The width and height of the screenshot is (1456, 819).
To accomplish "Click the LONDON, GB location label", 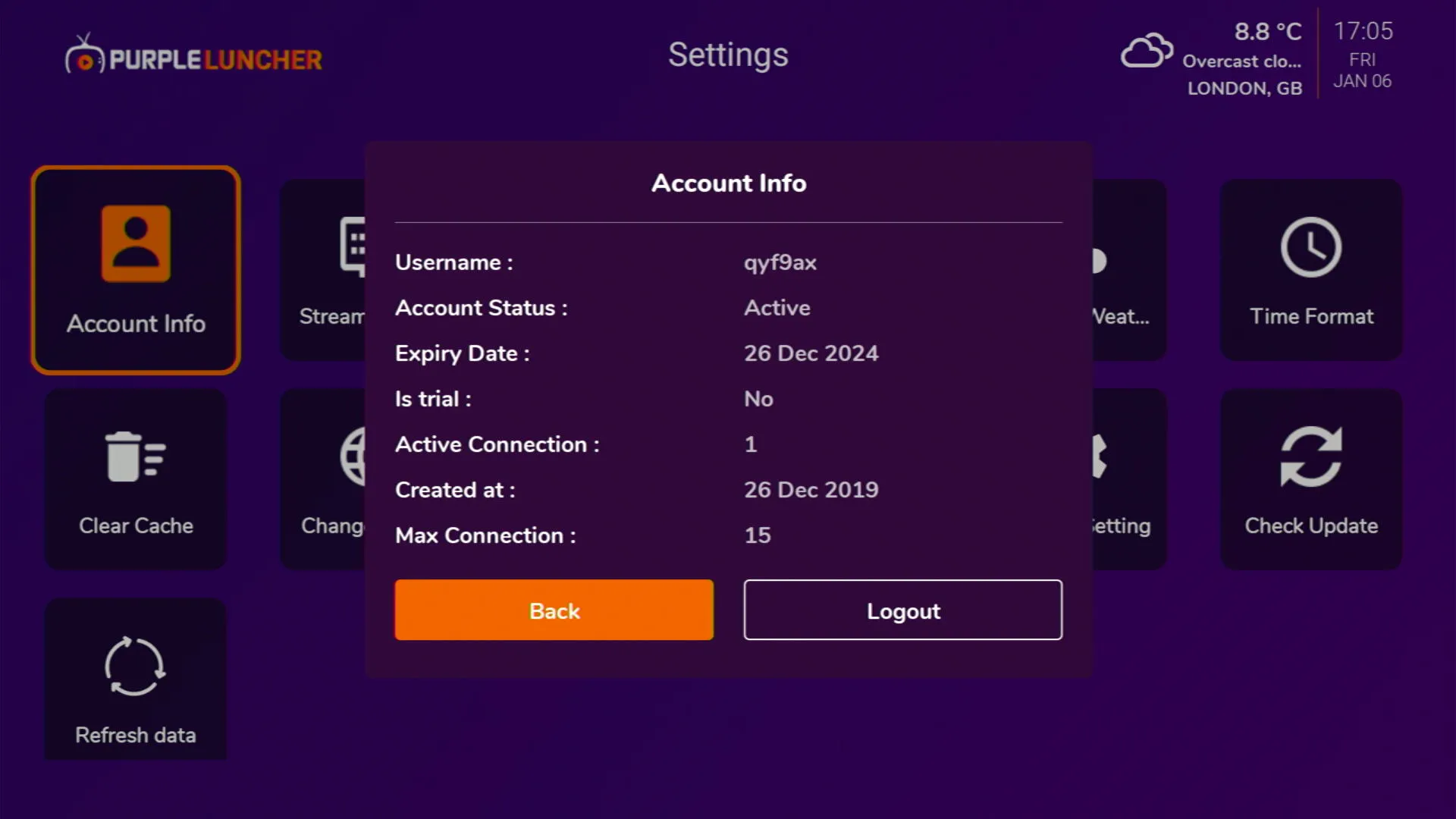I will point(1245,89).
